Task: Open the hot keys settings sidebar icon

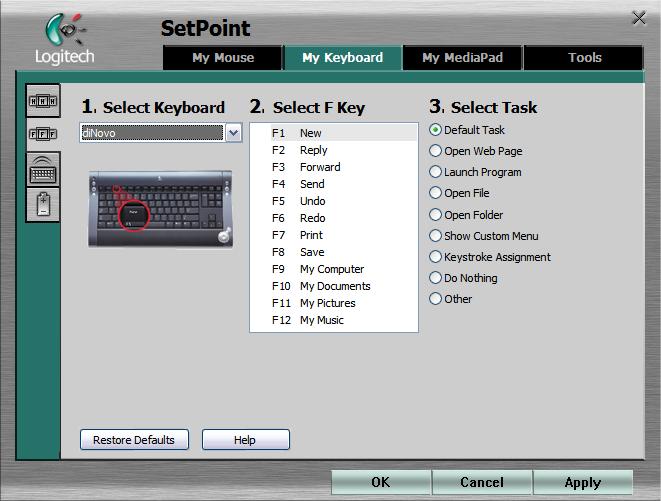Action: click(x=43, y=100)
